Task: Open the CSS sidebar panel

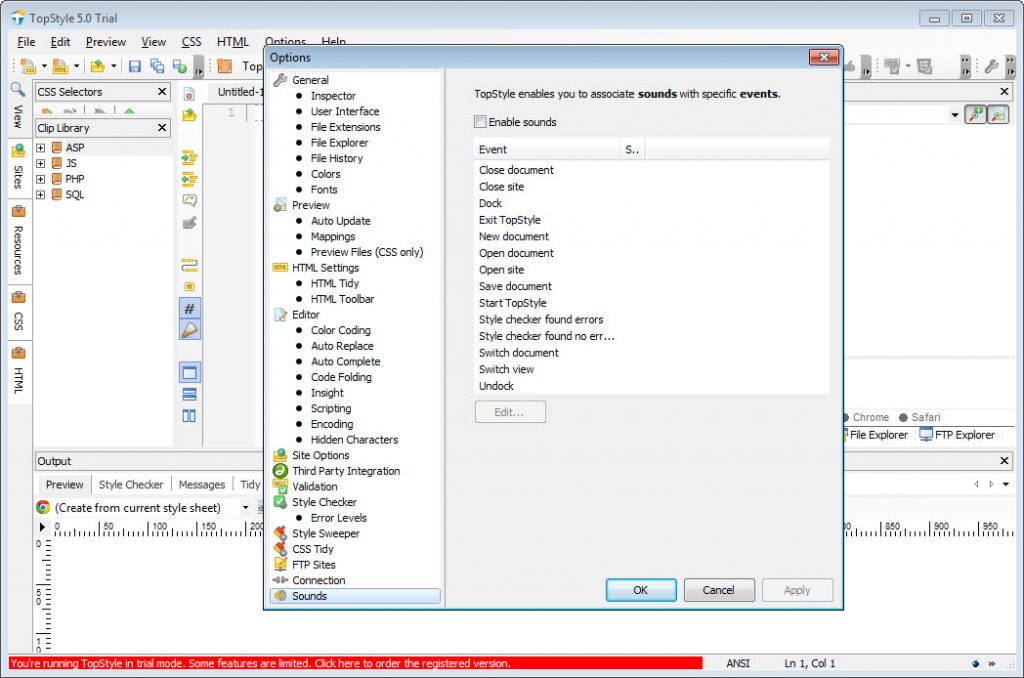Action: 18,311
